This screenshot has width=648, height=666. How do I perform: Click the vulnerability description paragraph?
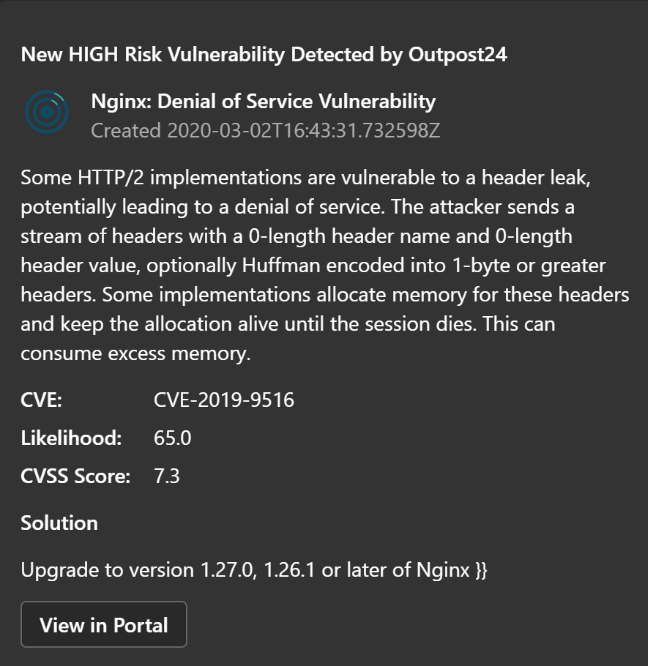click(x=324, y=266)
